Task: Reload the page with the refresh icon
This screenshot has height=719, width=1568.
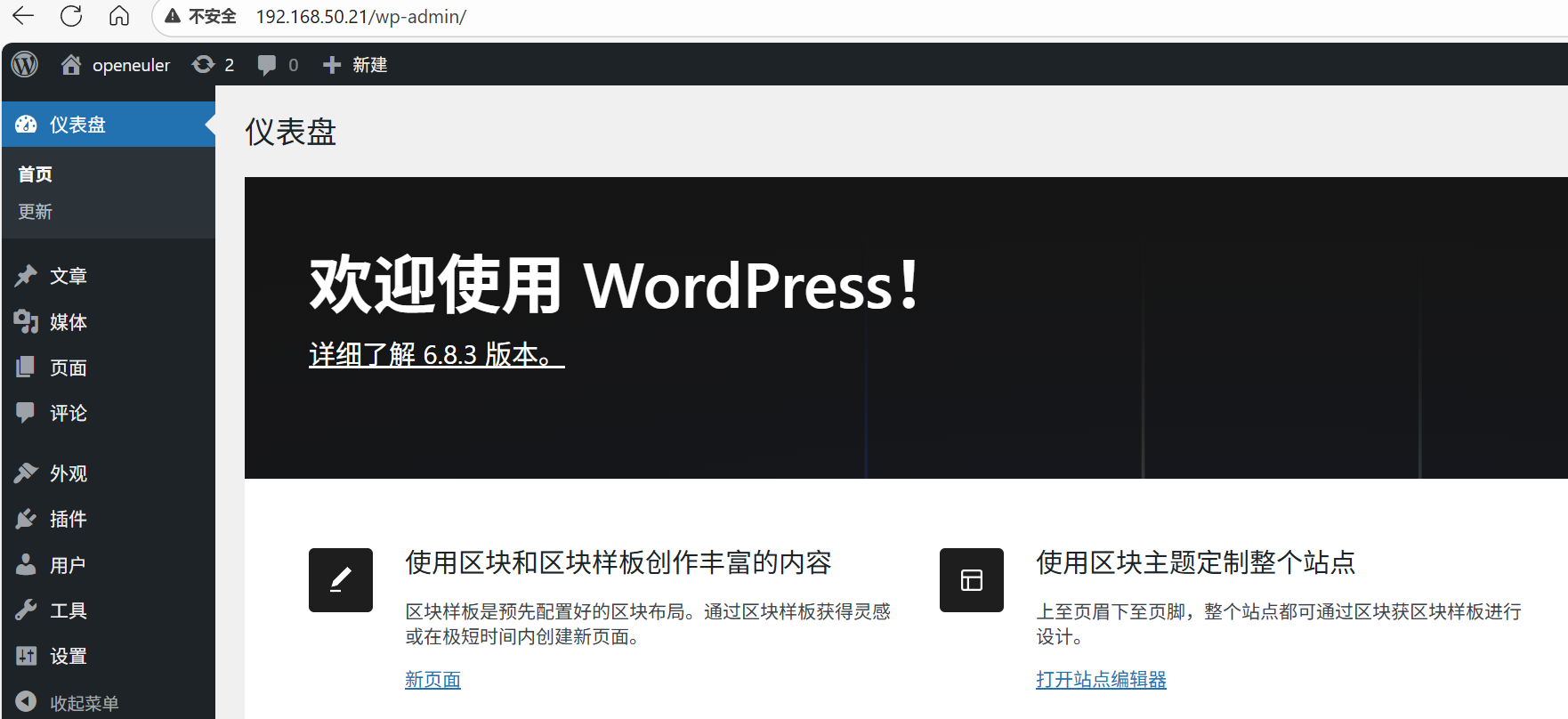Action: [x=71, y=16]
